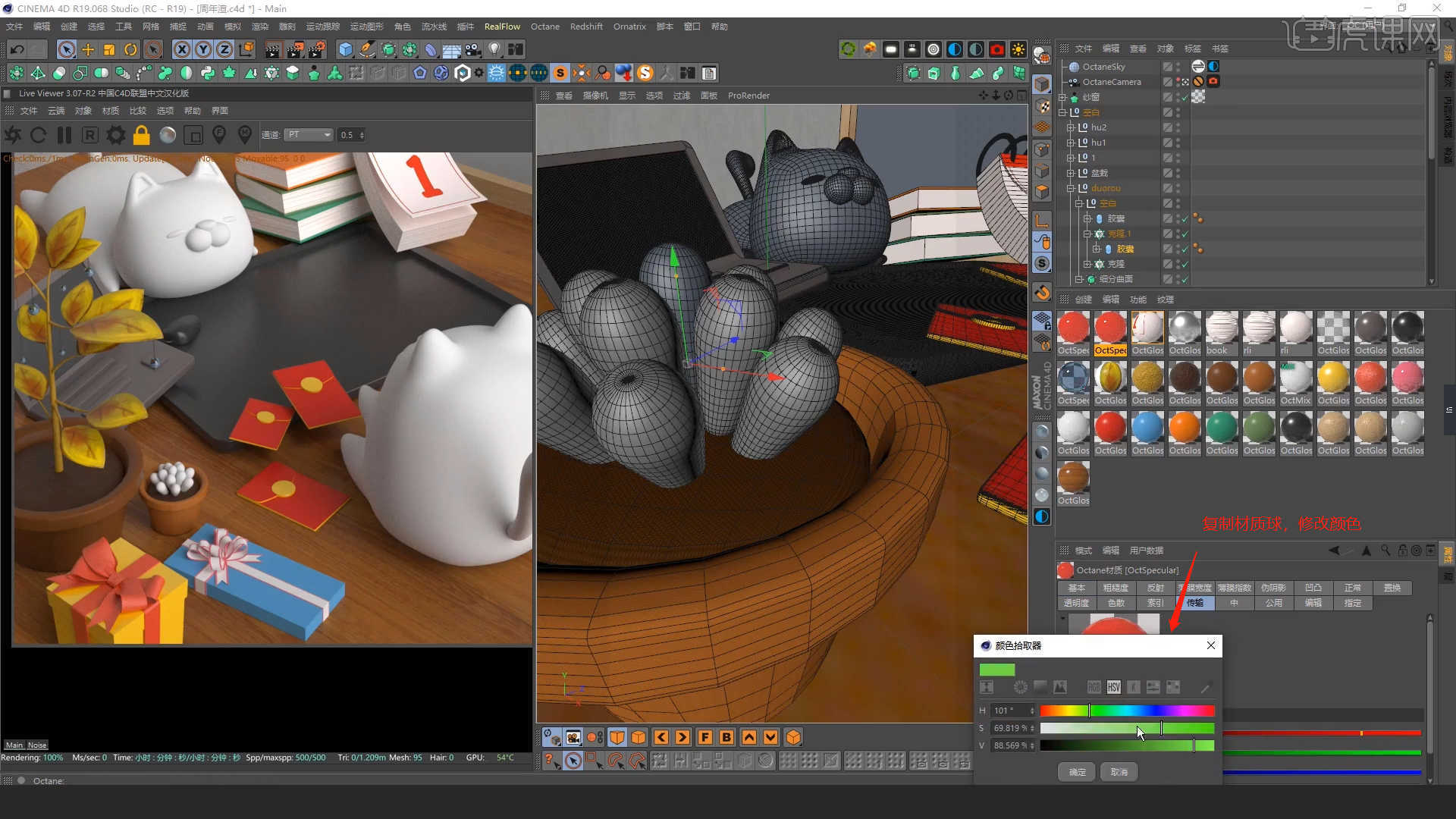Pause the Live Viewer render
Image resolution: width=1456 pixels, height=819 pixels.
(64, 135)
